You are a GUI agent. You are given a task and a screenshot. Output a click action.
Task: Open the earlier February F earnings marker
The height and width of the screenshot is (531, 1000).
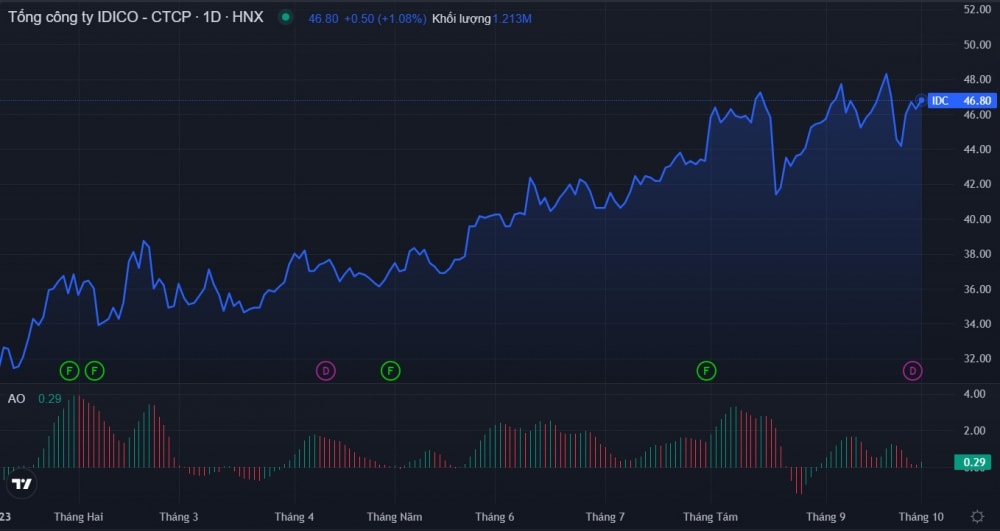click(70, 370)
